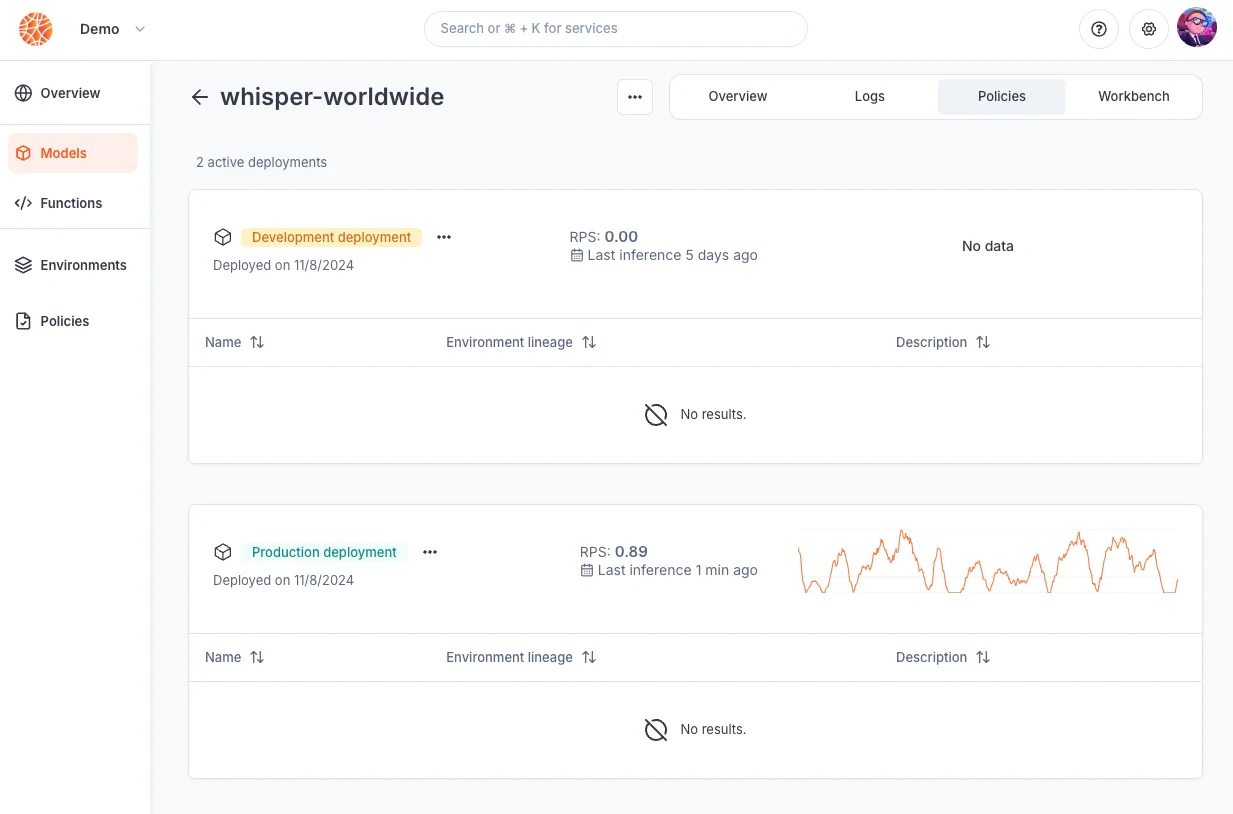The width and height of the screenshot is (1233, 814).
Task: Click calendar icon by Last inference 5 days
Action: (x=576, y=255)
